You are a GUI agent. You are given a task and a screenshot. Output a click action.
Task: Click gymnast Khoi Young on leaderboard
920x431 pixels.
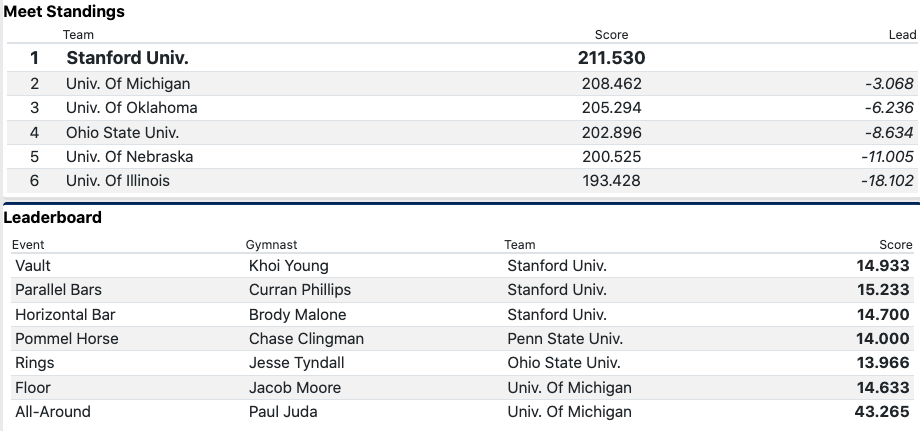[x=288, y=266]
